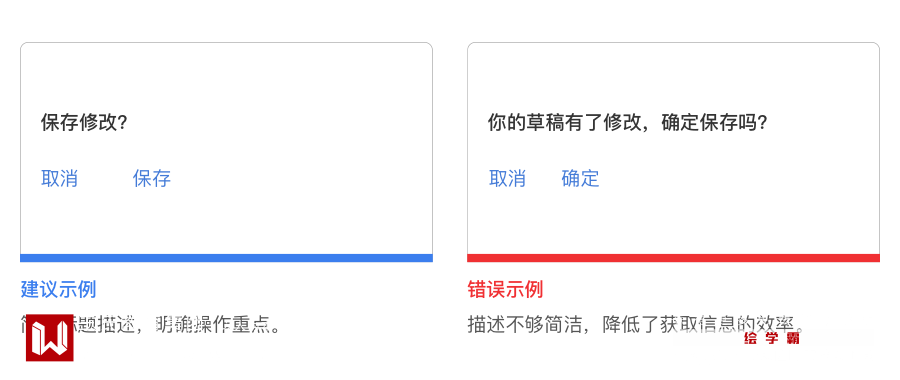The width and height of the screenshot is (900, 380).
Task: Click the 保存 button
Action: [152, 179]
